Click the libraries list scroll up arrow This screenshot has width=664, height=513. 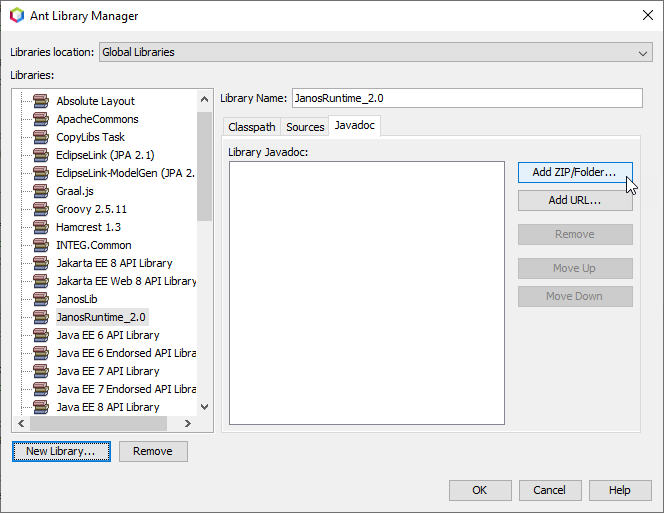pos(205,100)
